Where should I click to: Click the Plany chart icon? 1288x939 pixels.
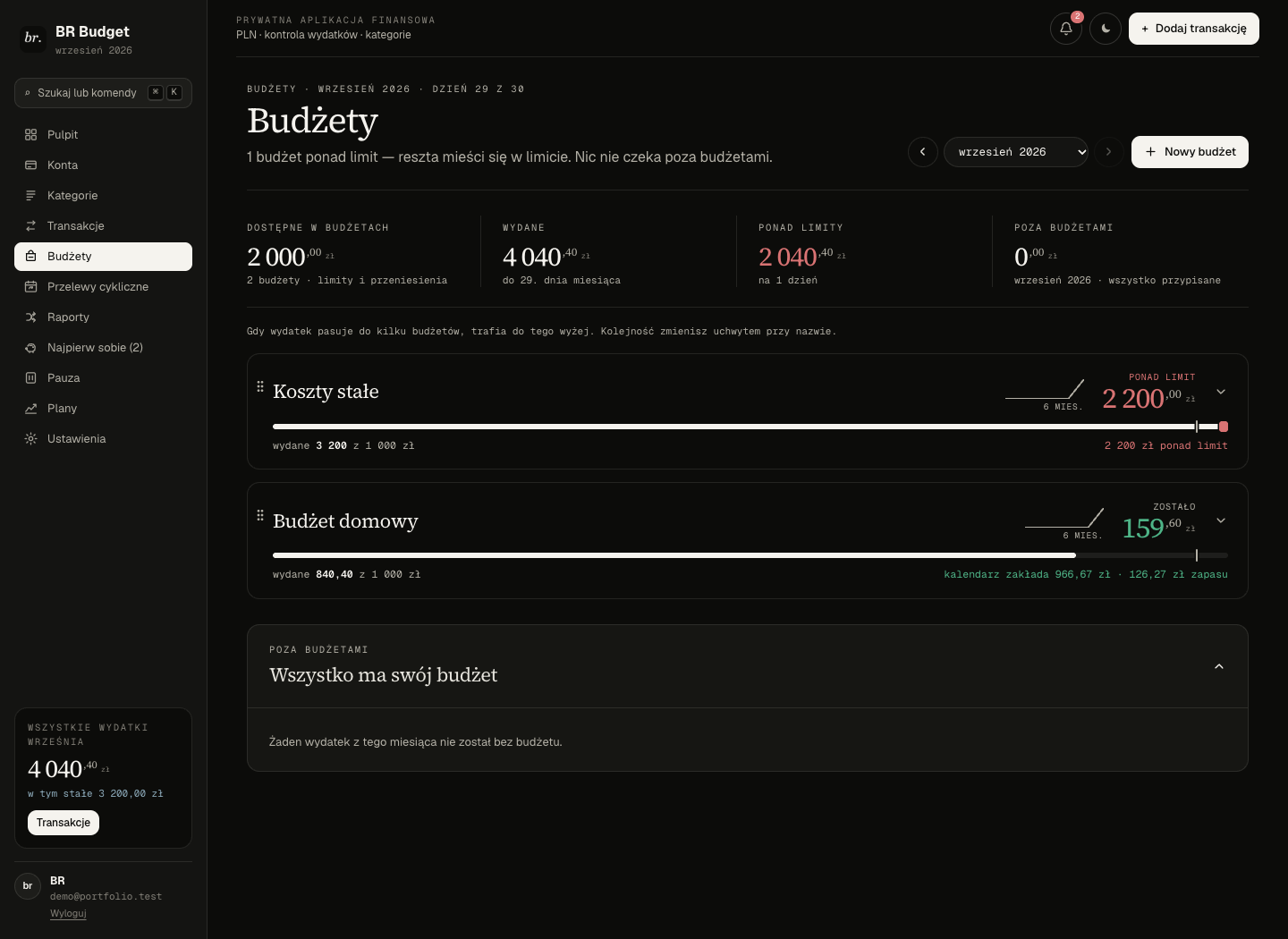[x=30, y=409]
